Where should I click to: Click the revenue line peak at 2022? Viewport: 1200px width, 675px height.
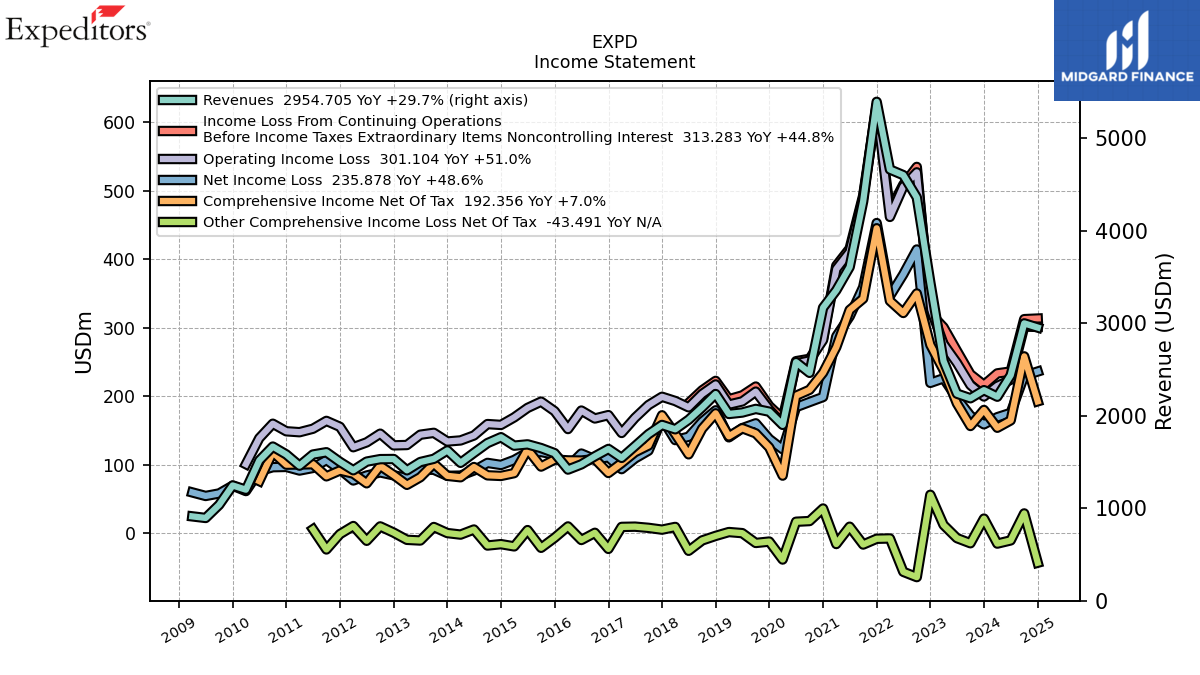pyautogui.click(x=876, y=101)
